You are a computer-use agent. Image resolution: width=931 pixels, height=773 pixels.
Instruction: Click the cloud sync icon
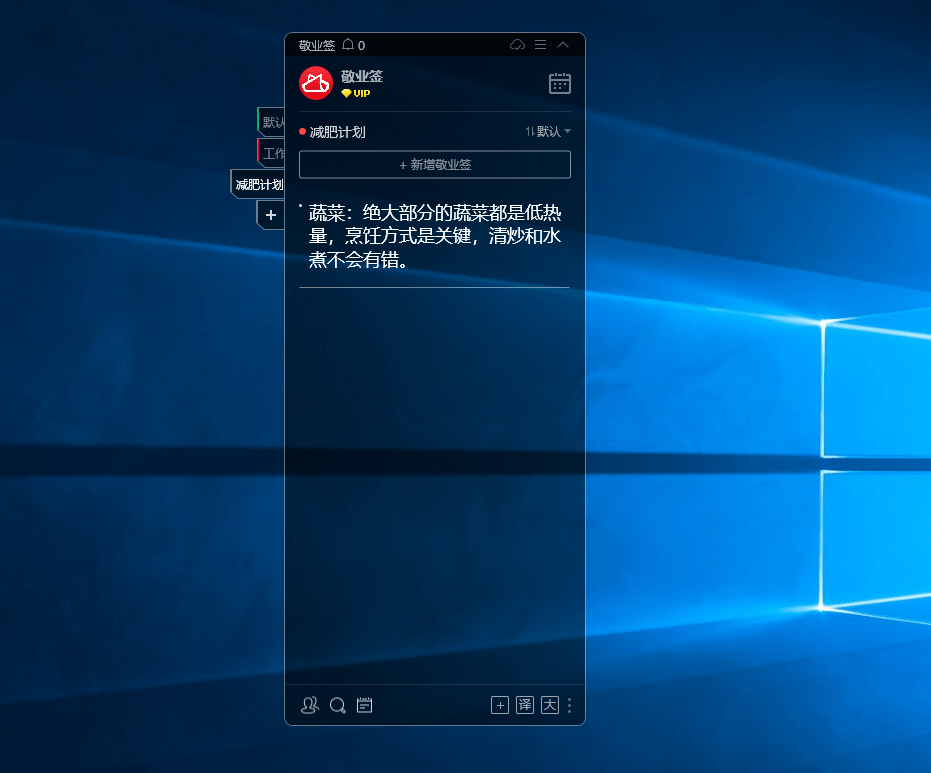click(517, 44)
